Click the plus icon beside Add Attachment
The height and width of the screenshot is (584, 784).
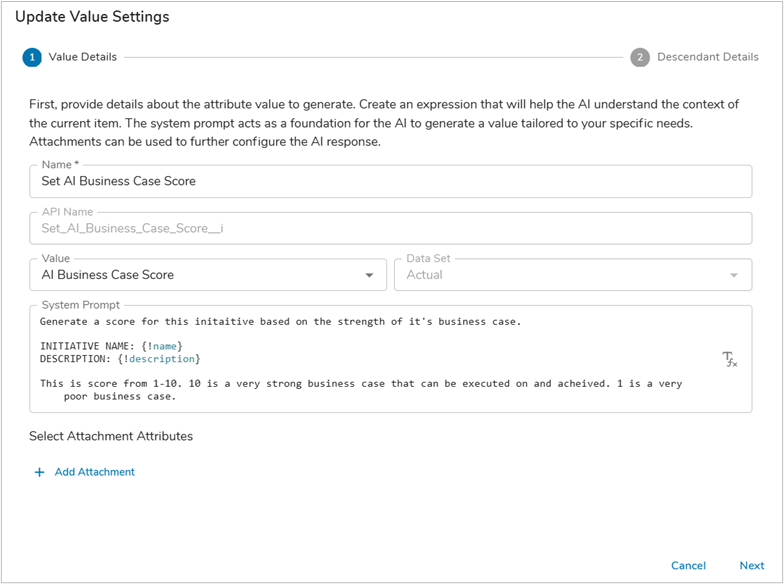40,472
